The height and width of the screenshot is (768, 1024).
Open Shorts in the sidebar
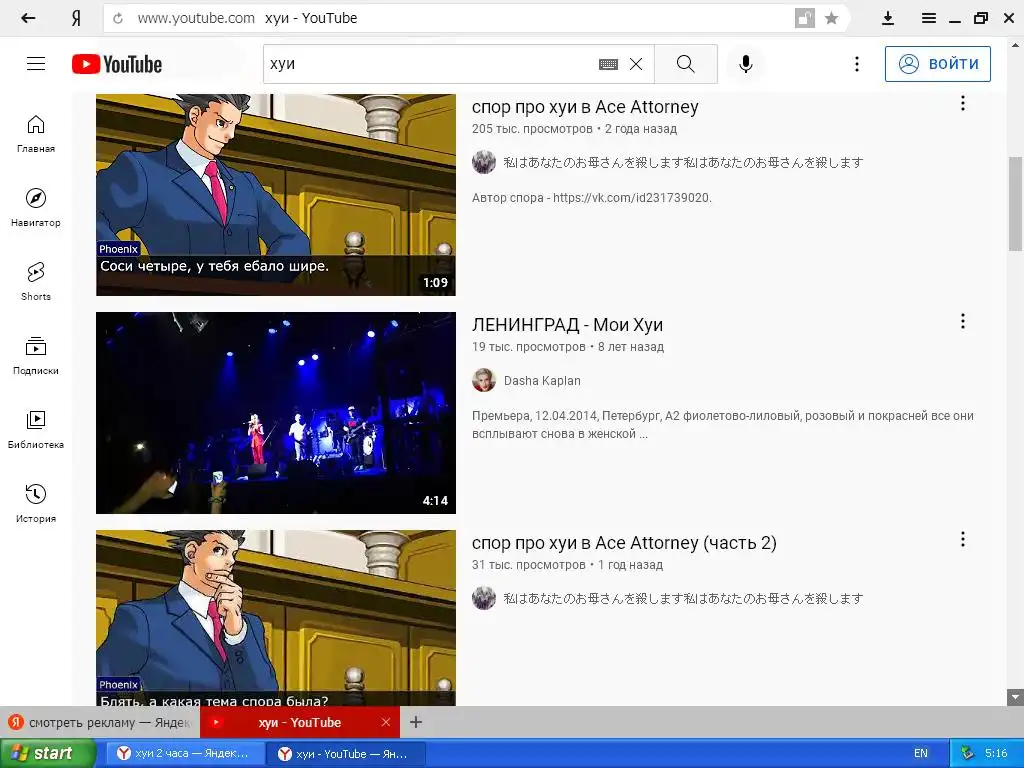pyautogui.click(x=36, y=281)
